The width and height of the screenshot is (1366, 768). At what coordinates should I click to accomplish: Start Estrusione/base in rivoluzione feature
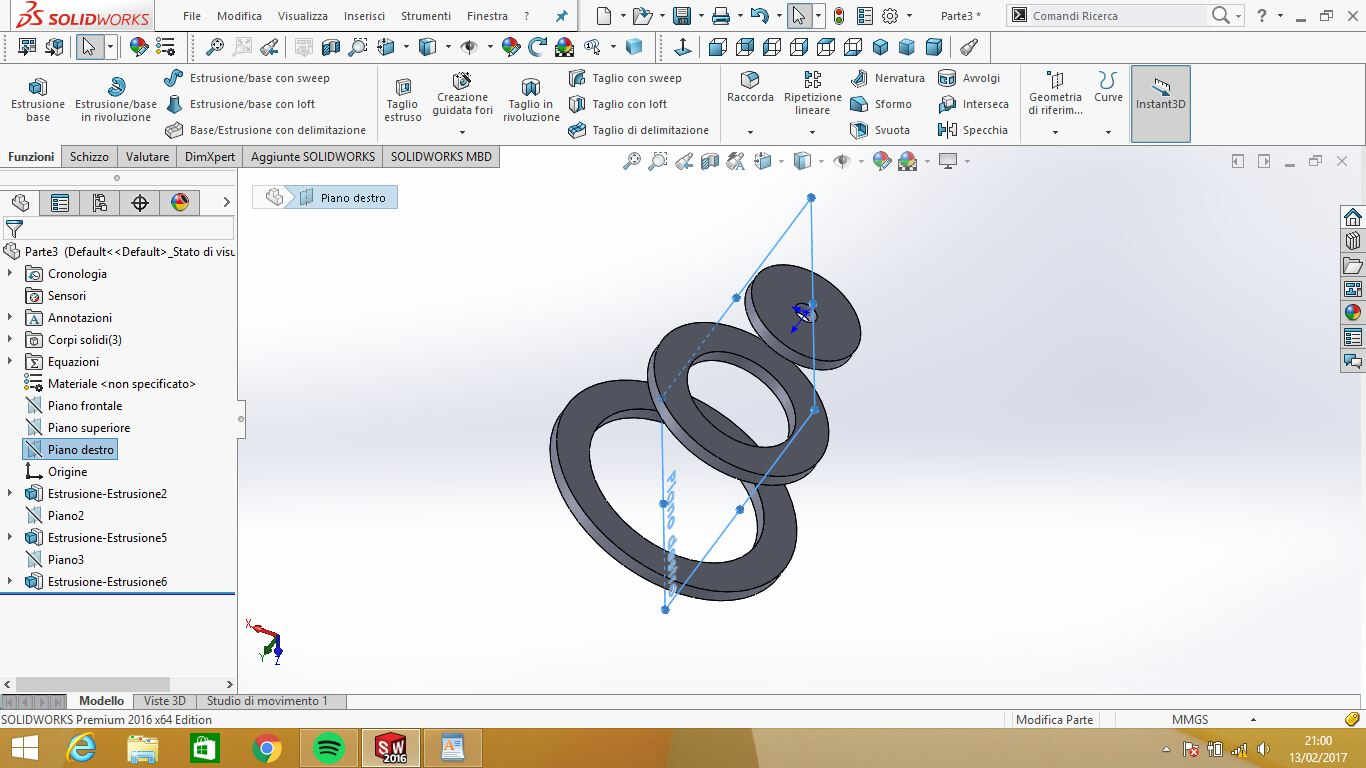(116, 99)
